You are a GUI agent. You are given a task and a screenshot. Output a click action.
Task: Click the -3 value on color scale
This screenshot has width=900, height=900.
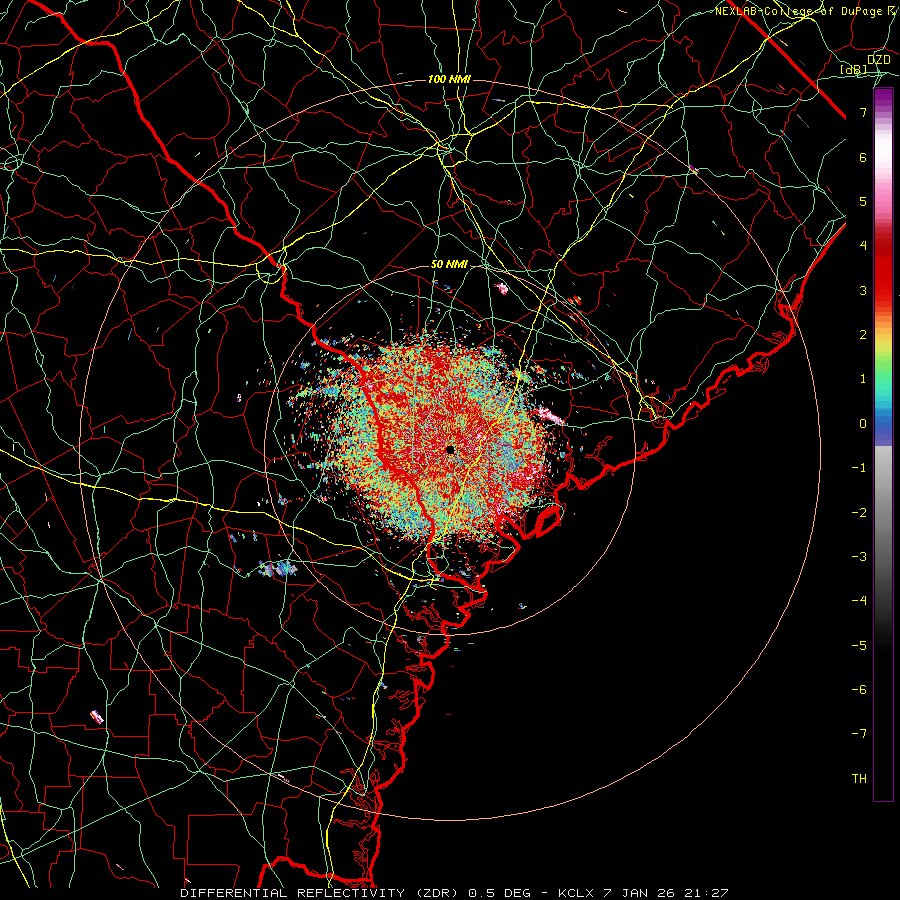859,557
